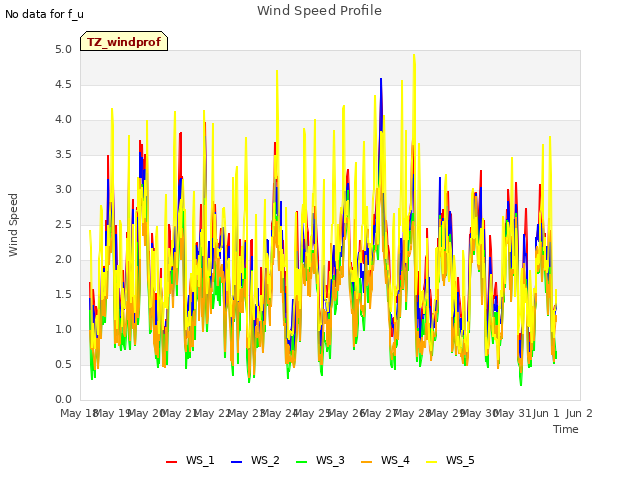Click the green WS_3 legend swatch
640x480 pixels.
tap(301, 462)
